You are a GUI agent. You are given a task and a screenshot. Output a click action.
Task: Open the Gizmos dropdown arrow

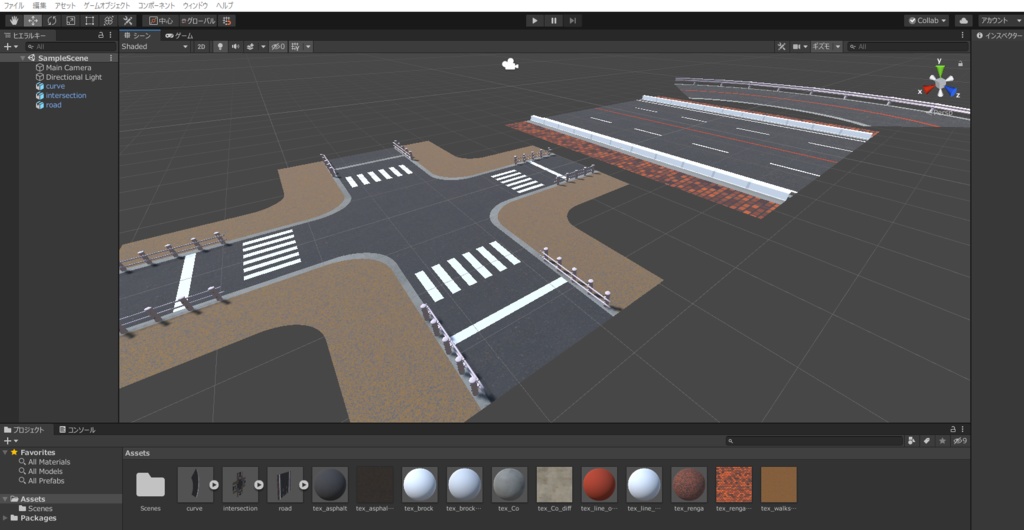(x=837, y=47)
